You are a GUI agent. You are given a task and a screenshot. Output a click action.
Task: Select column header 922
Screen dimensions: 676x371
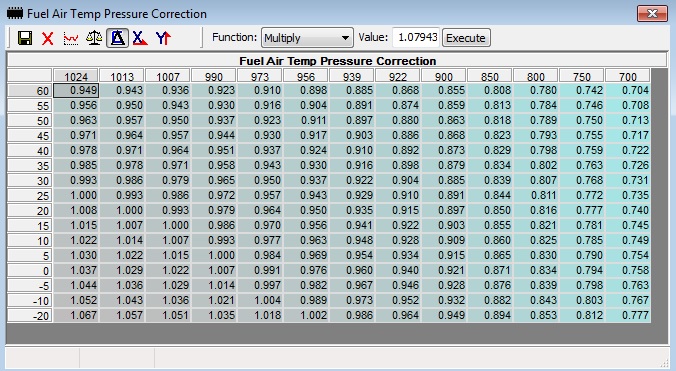coord(397,76)
